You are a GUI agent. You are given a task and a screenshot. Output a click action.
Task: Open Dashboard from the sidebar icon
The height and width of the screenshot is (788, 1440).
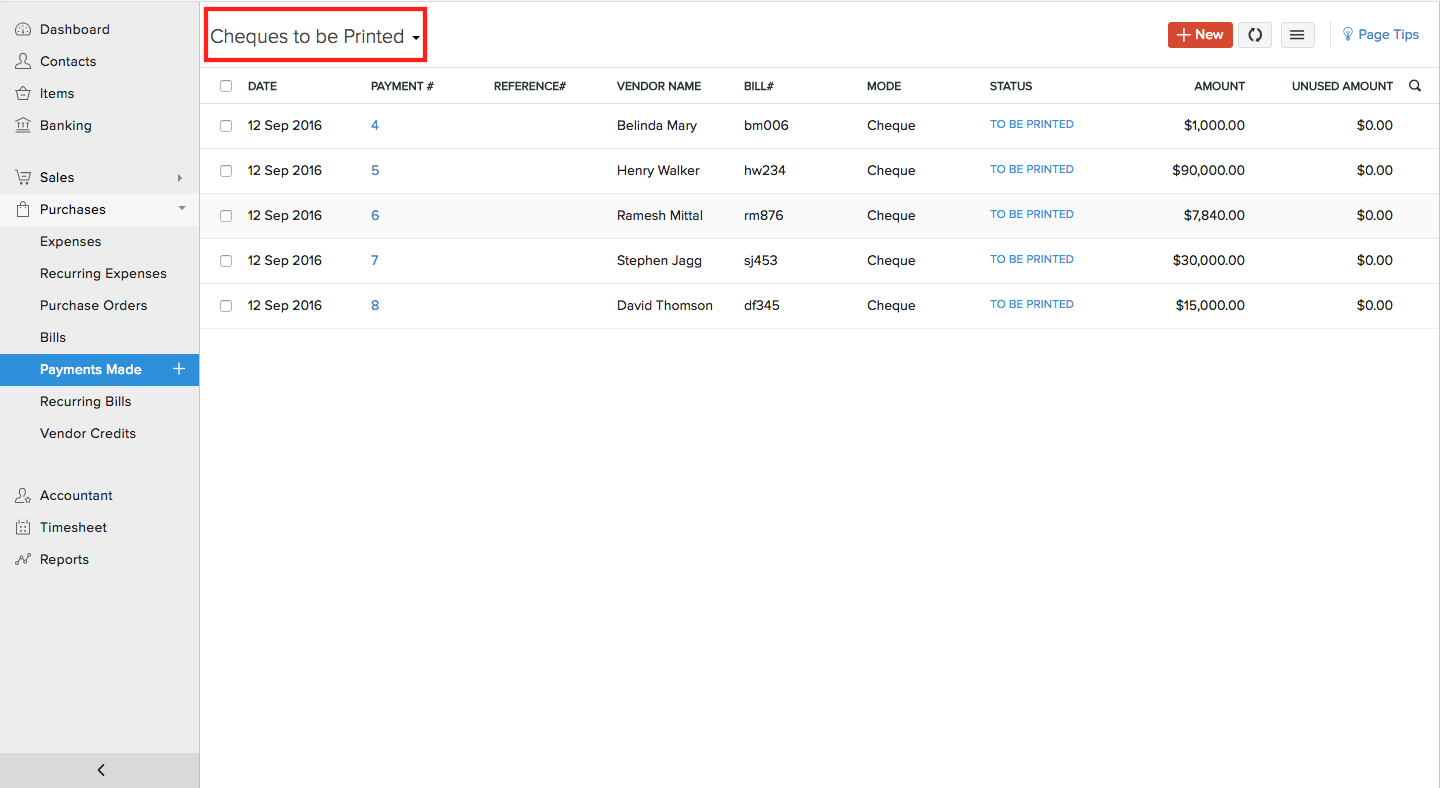coord(23,30)
